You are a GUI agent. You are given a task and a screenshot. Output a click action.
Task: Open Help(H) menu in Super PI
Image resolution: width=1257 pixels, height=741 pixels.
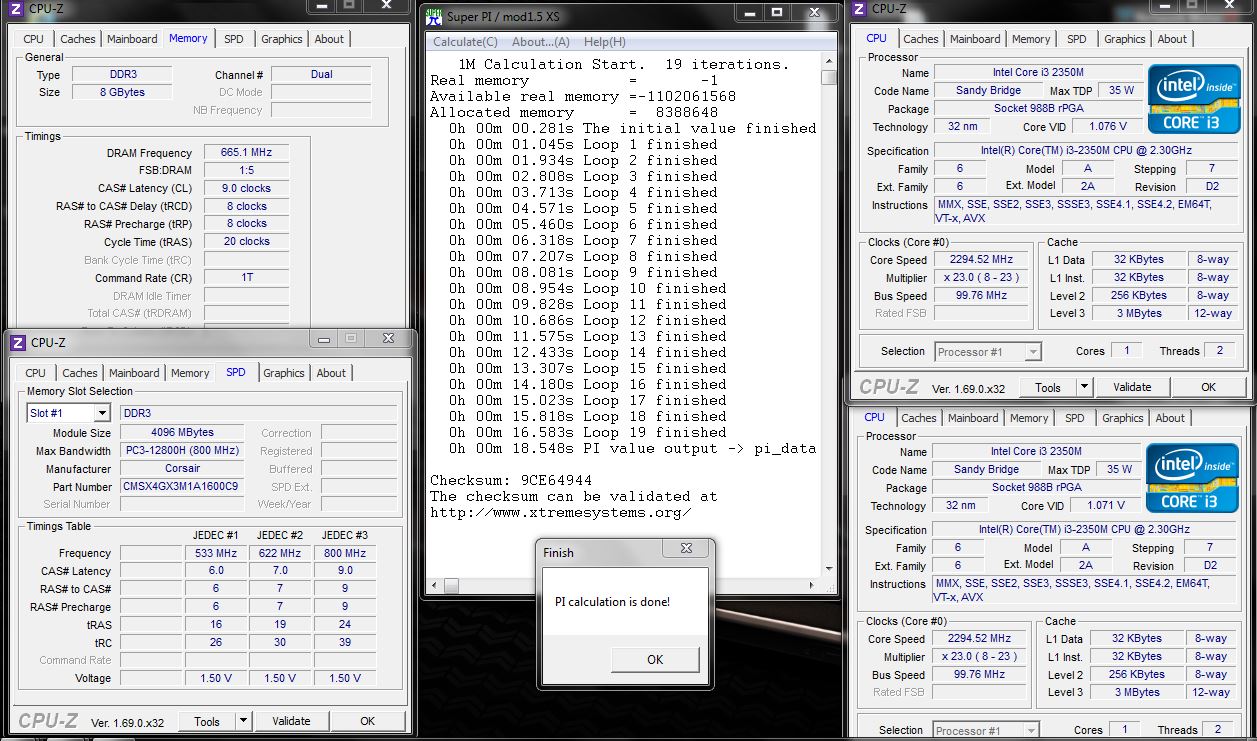click(604, 42)
